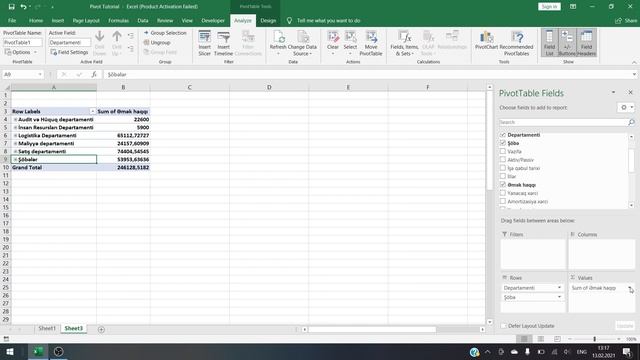Toggle Field Headers display
Screen dimensions: 640x360
(587, 42)
